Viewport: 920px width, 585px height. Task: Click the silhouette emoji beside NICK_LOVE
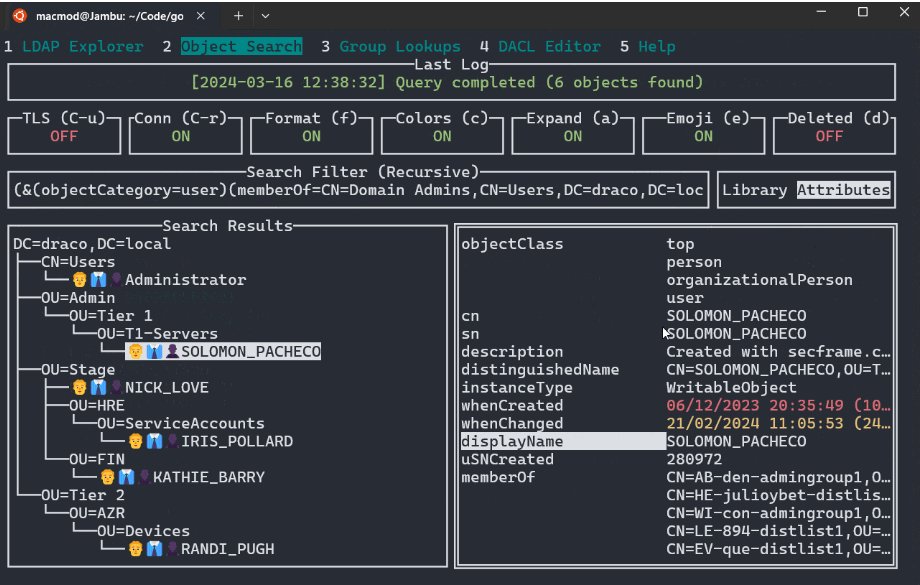tap(116, 387)
